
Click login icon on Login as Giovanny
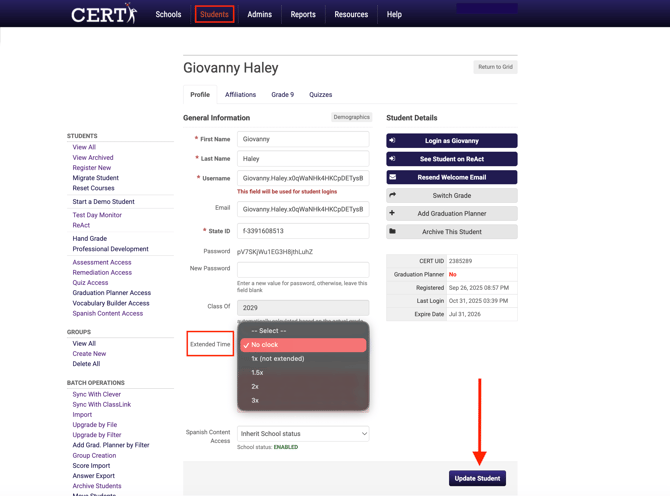[x=393, y=141]
